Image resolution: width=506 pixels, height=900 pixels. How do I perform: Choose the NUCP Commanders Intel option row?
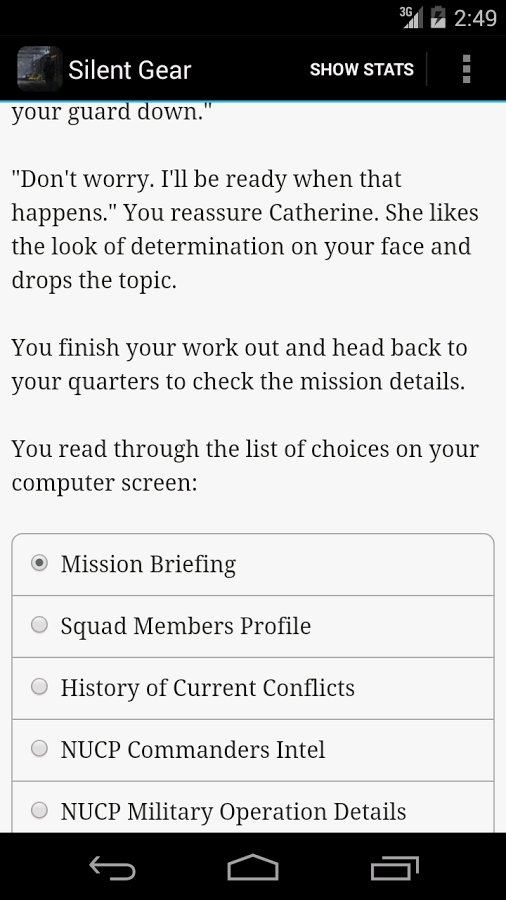(x=253, y=750)
